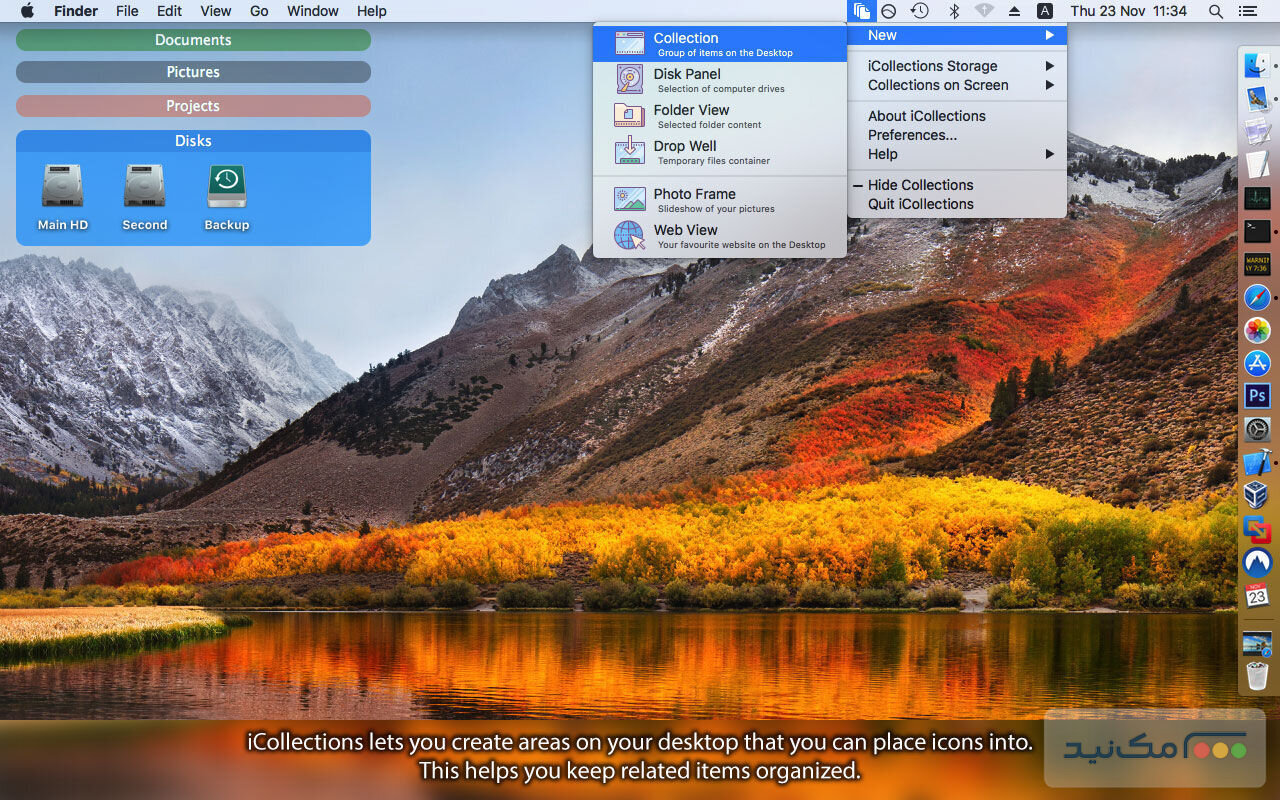
Task: Add a Drop Well temporary files container
Action: (x=686, y=151)
